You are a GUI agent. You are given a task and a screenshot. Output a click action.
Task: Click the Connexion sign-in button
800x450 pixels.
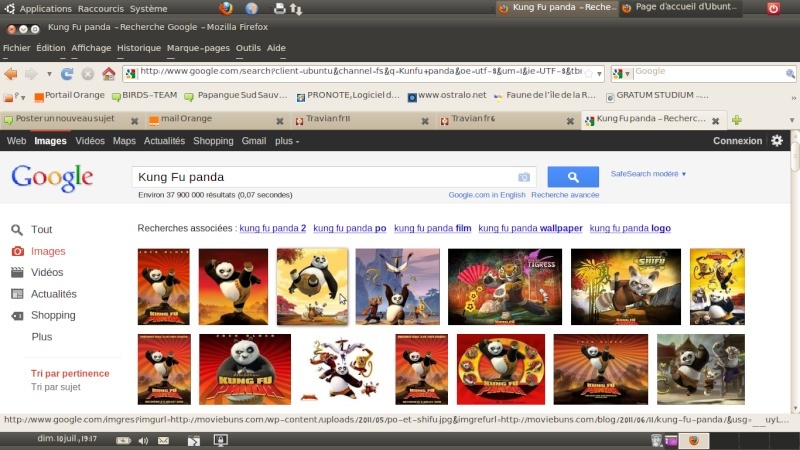click(x=737, y=141)
